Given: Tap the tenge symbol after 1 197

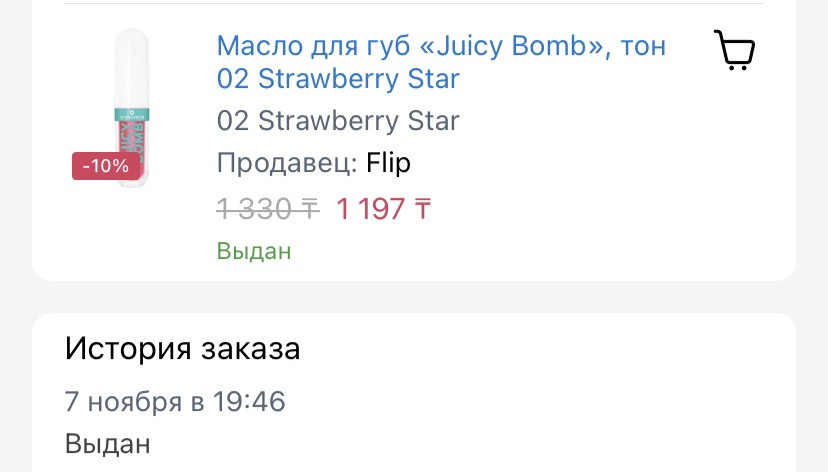Looking at the screenshot, I should coord(422,208).
